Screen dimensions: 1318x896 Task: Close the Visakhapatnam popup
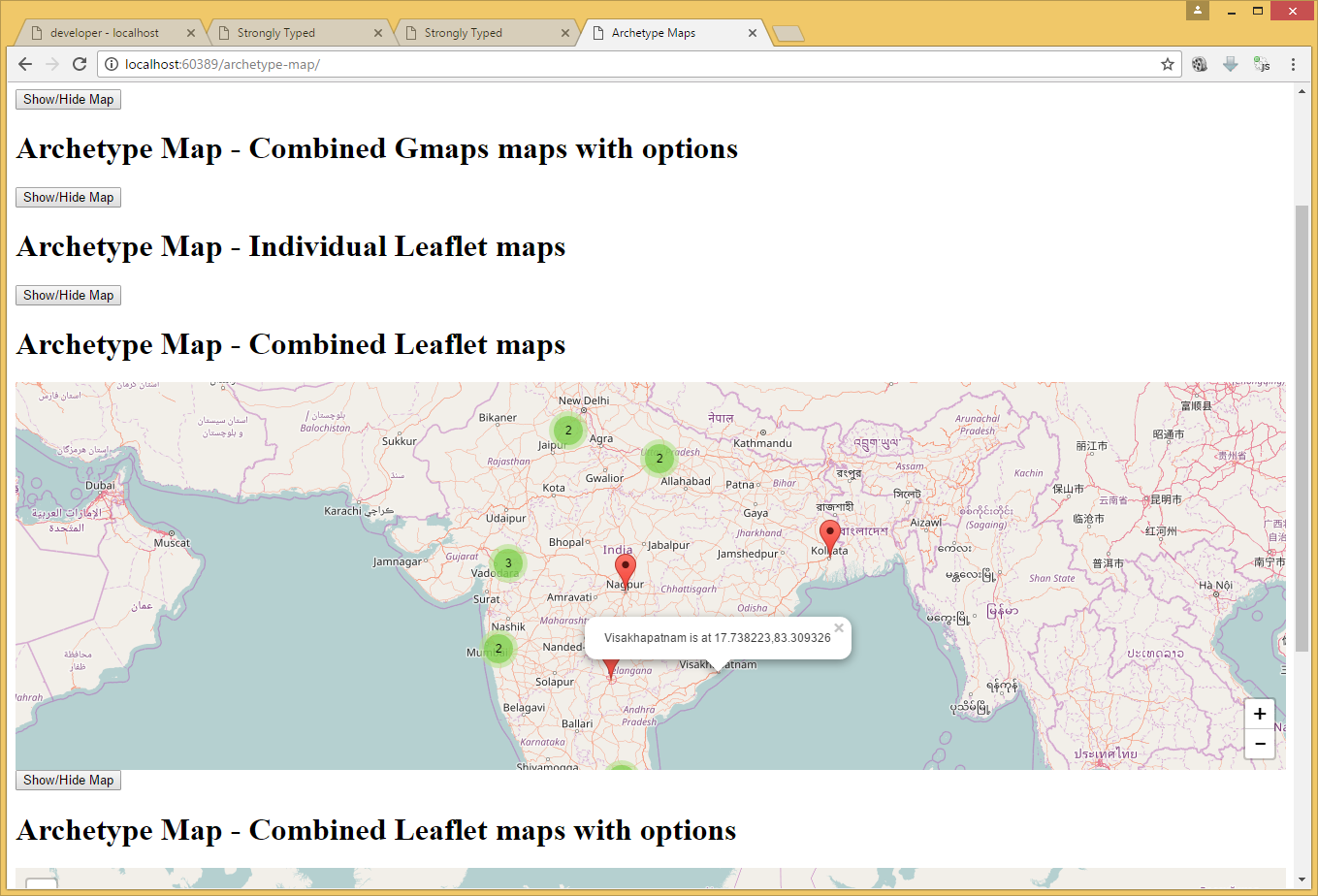pyautogui.click(x=839, y=628)
